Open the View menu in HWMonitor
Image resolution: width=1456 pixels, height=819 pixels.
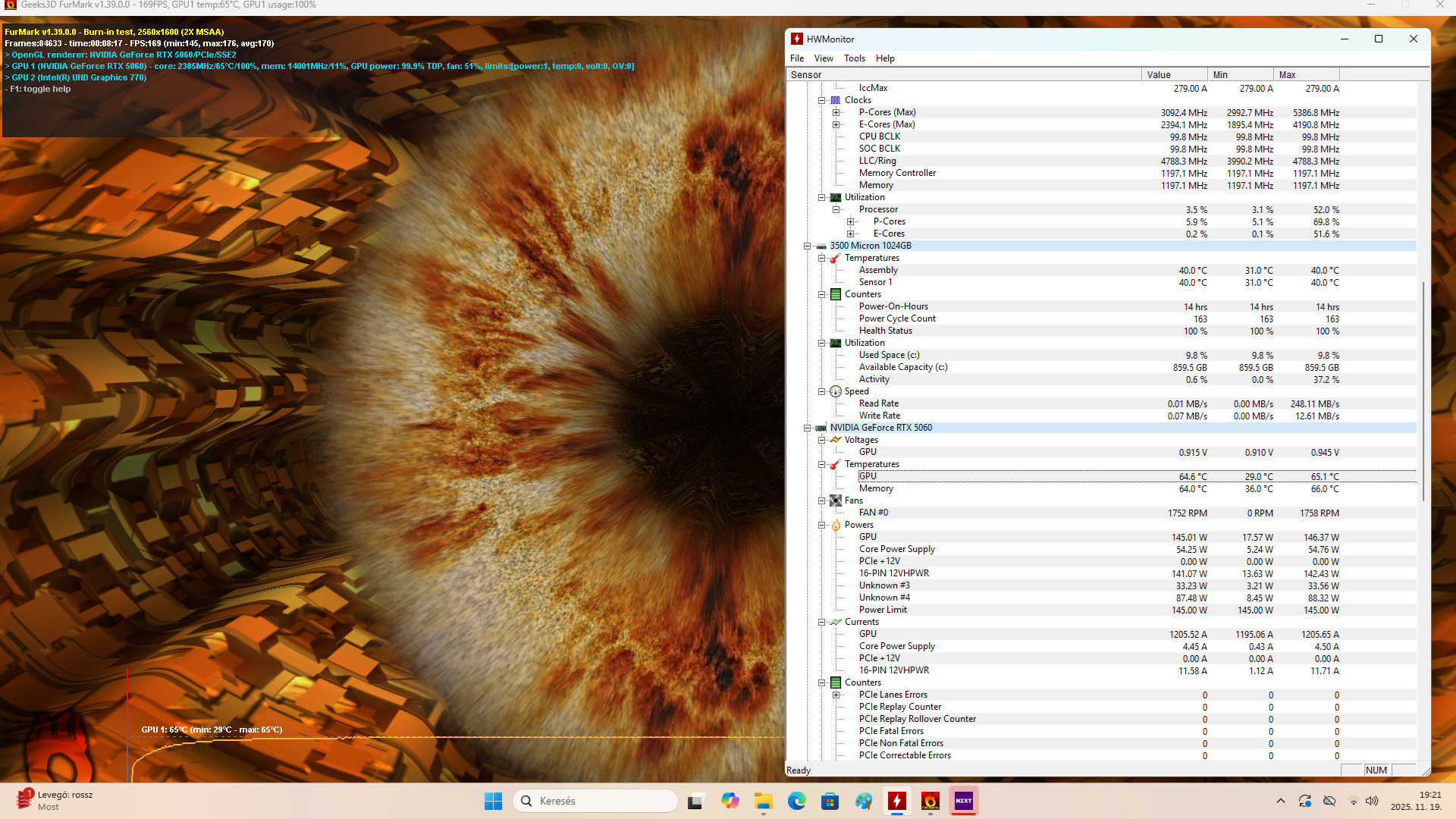pos(824,58)
